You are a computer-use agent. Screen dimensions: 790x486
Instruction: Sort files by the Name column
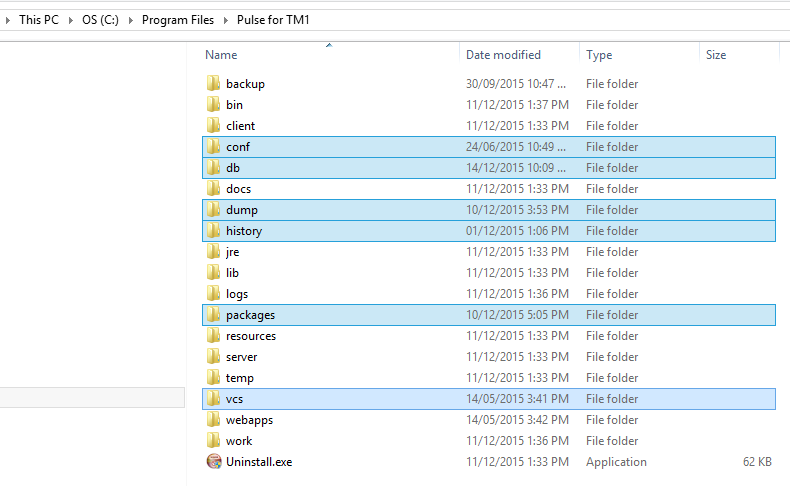click(x=222, y=55)
